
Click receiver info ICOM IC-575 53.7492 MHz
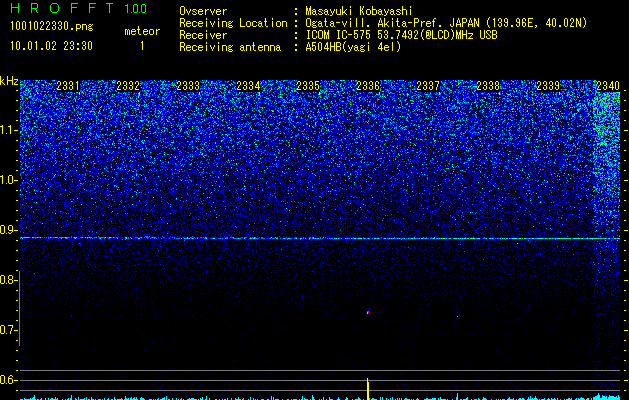click(x=401, y=35)
